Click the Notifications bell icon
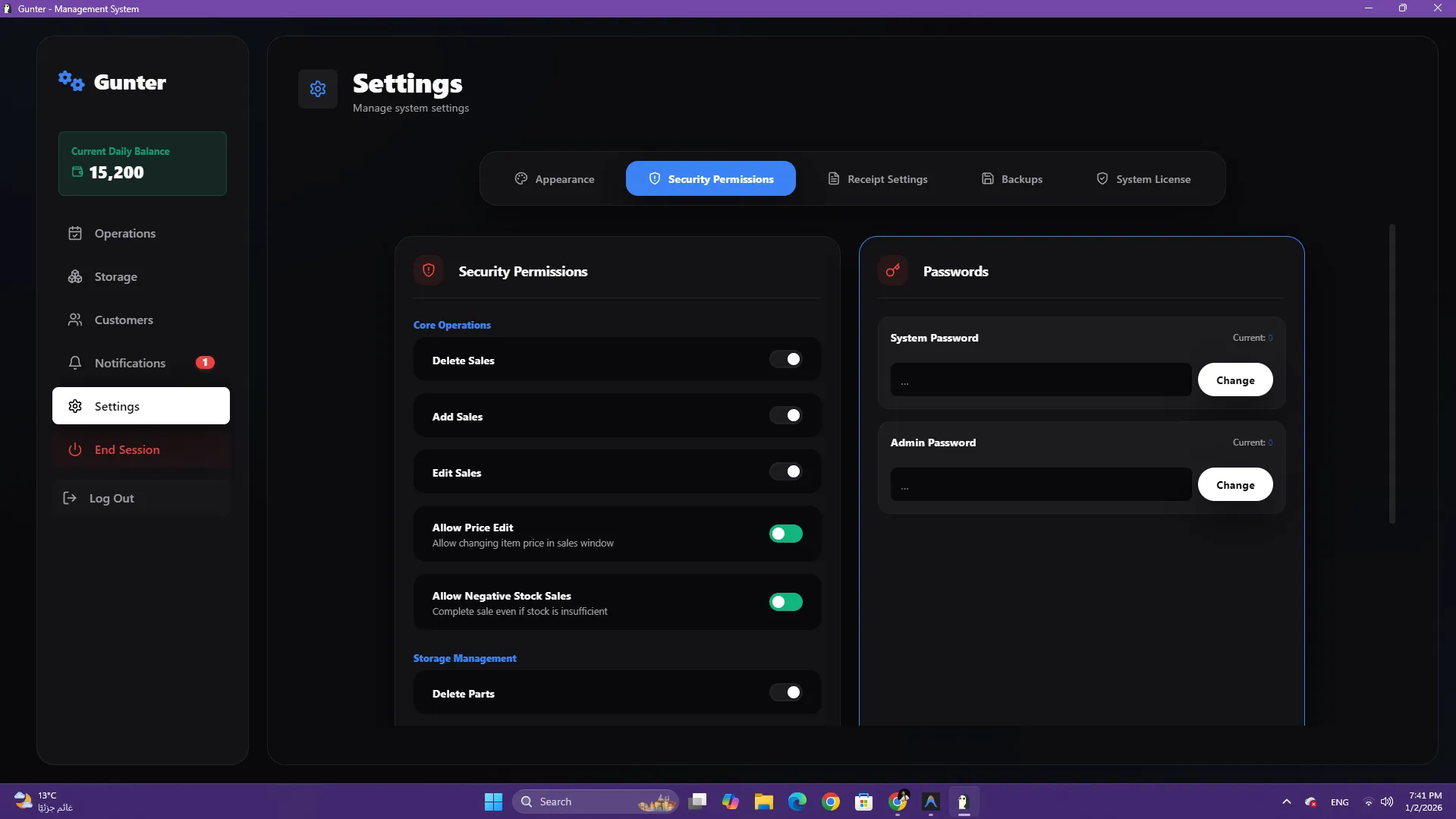The width and height of the screenshot is (1456, 819). pos(75,363)
